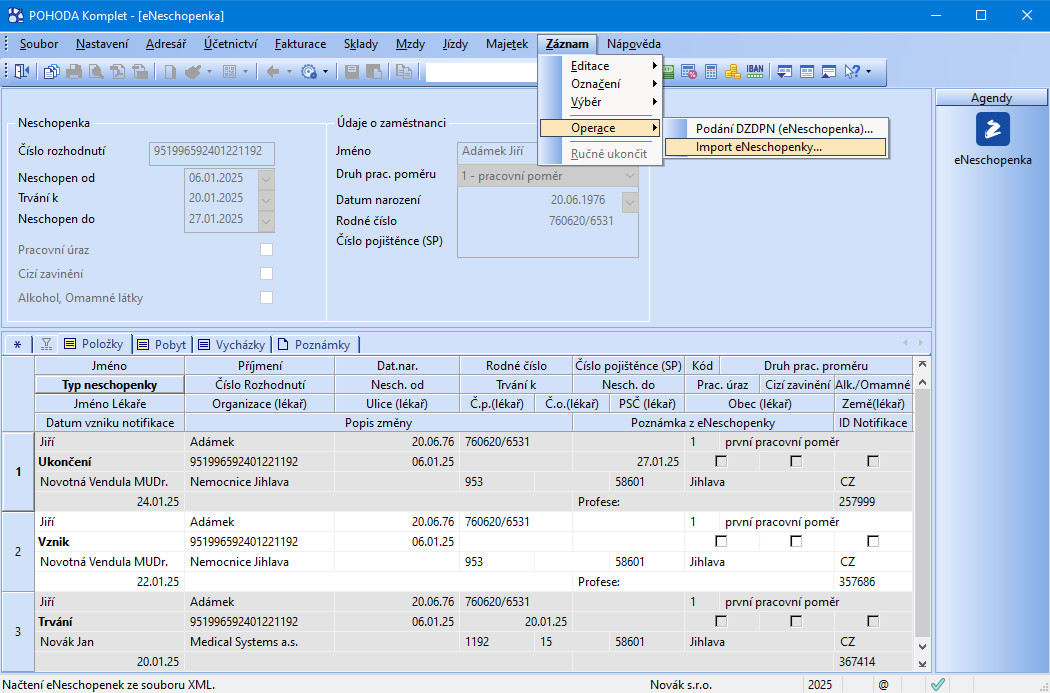Open the eNeschopenka agenda icon
Image resolution: width=1050 pixels, height=693 pixels.
coord(992,130)
